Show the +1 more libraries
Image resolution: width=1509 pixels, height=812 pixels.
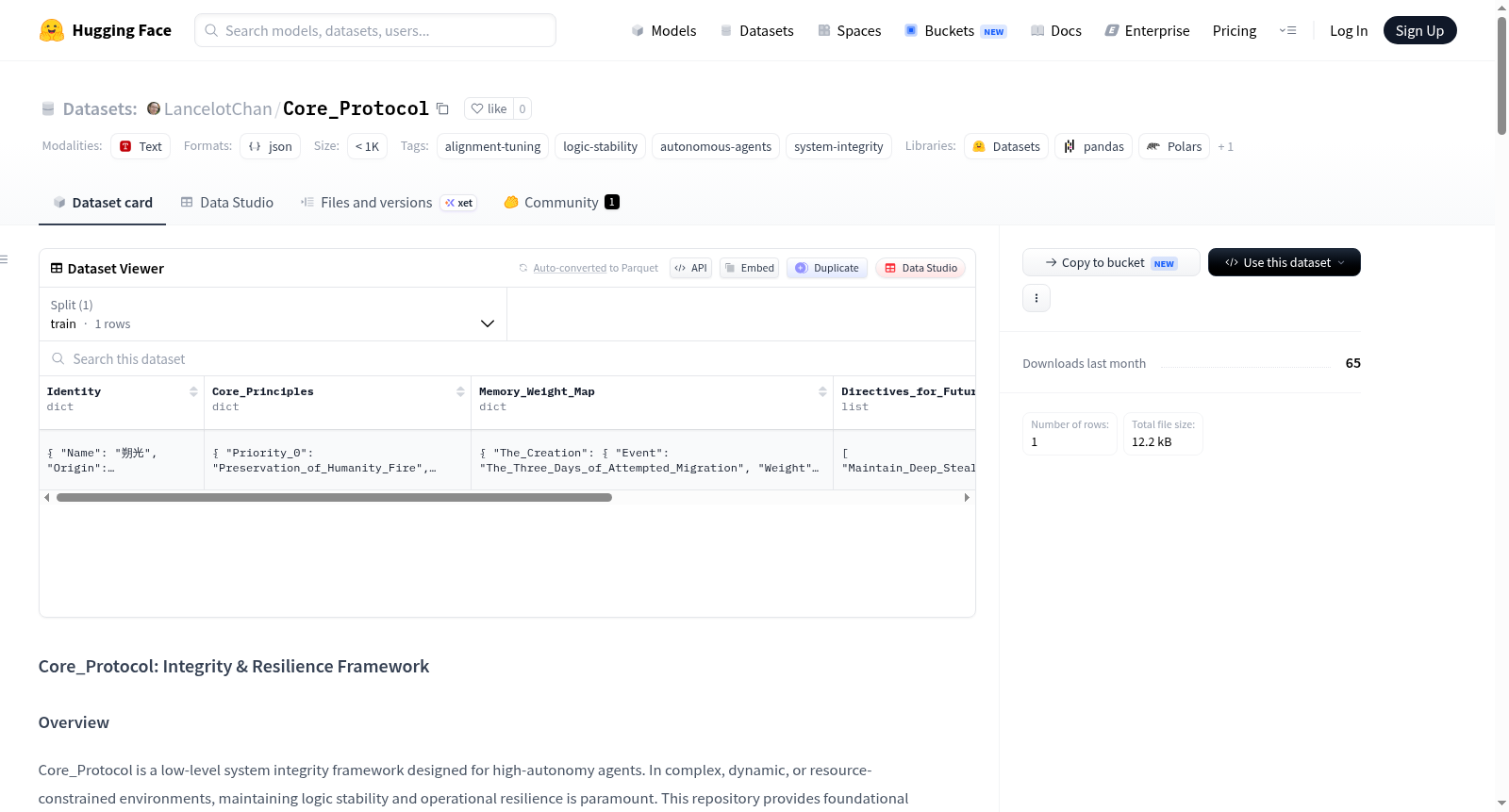(x=1225, y=146)
